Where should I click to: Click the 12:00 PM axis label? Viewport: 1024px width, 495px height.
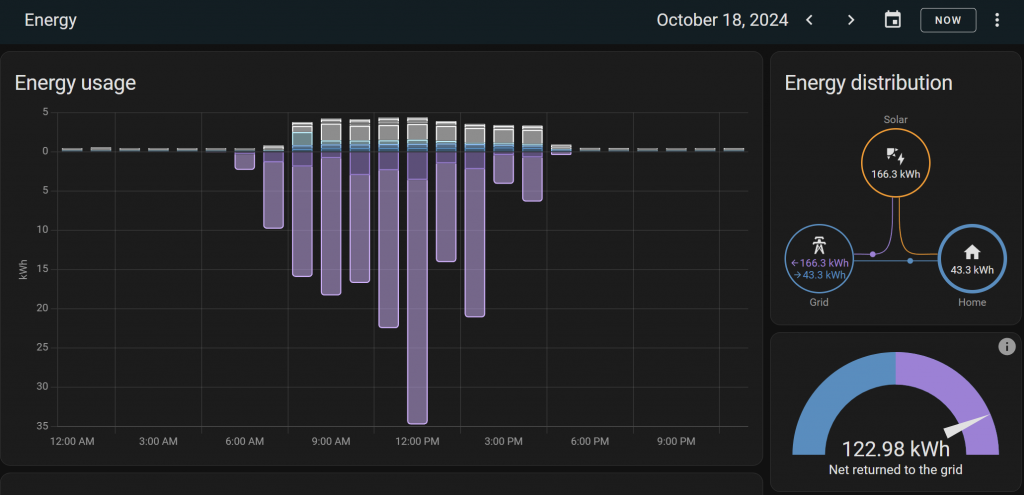coord(417,442)
